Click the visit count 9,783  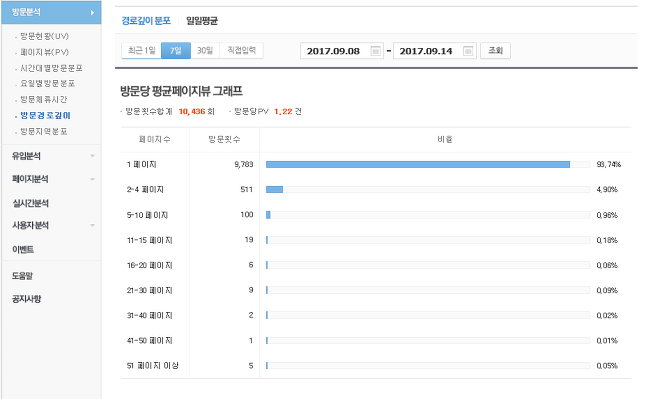coord(243,164)
